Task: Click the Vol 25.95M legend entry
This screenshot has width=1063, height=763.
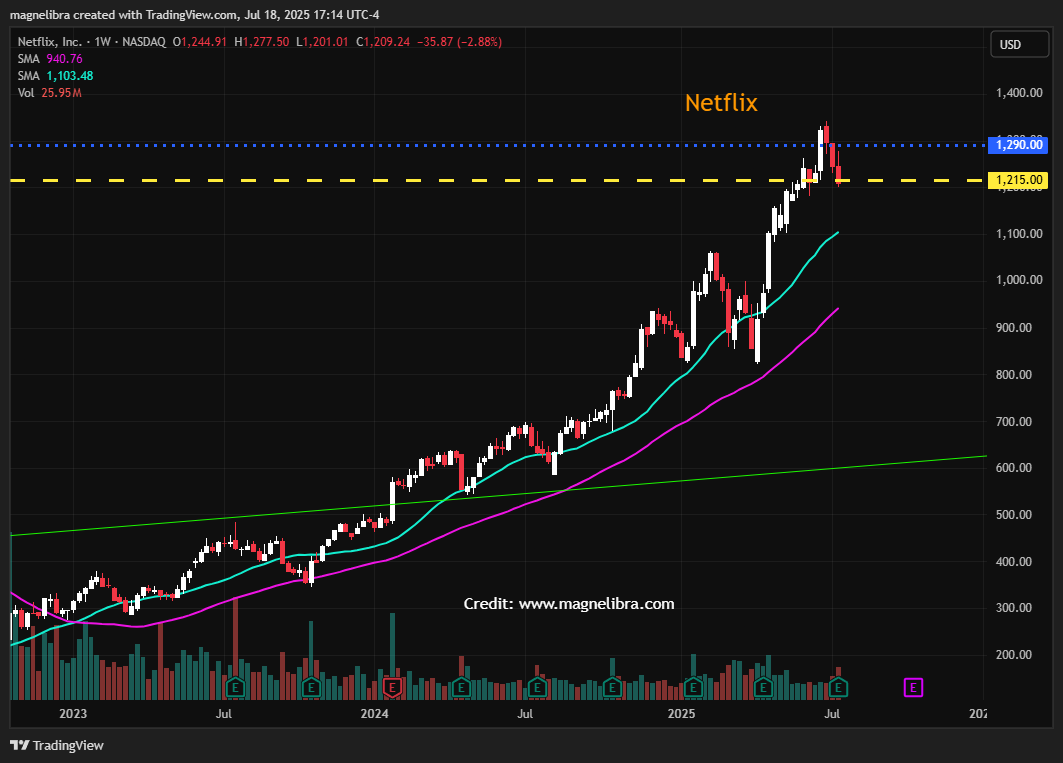Action: [49, 93]
